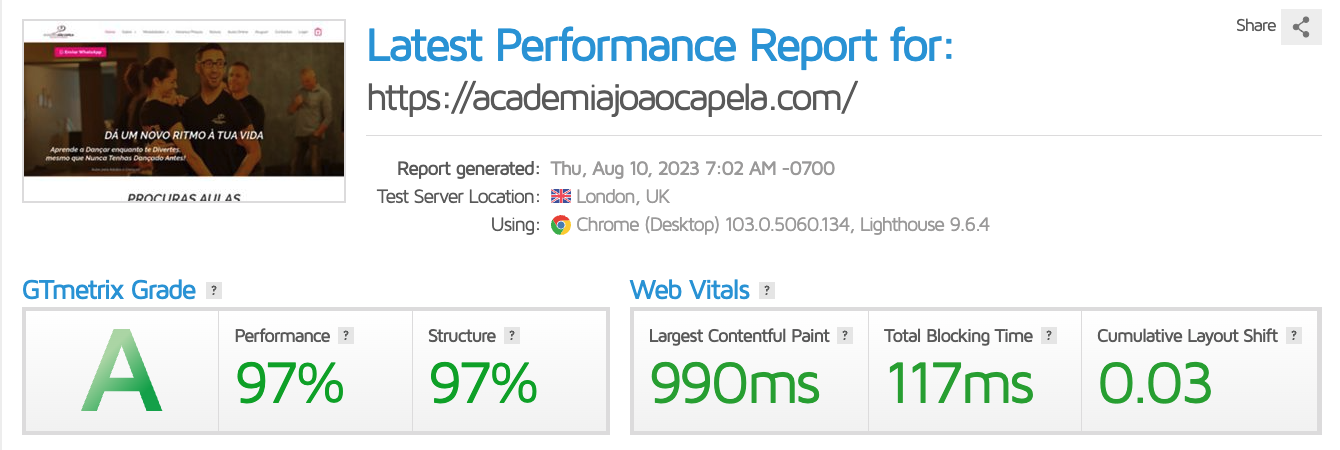
Task: Click help icon for Cumulative Layout Shift
Action: 1294,336
